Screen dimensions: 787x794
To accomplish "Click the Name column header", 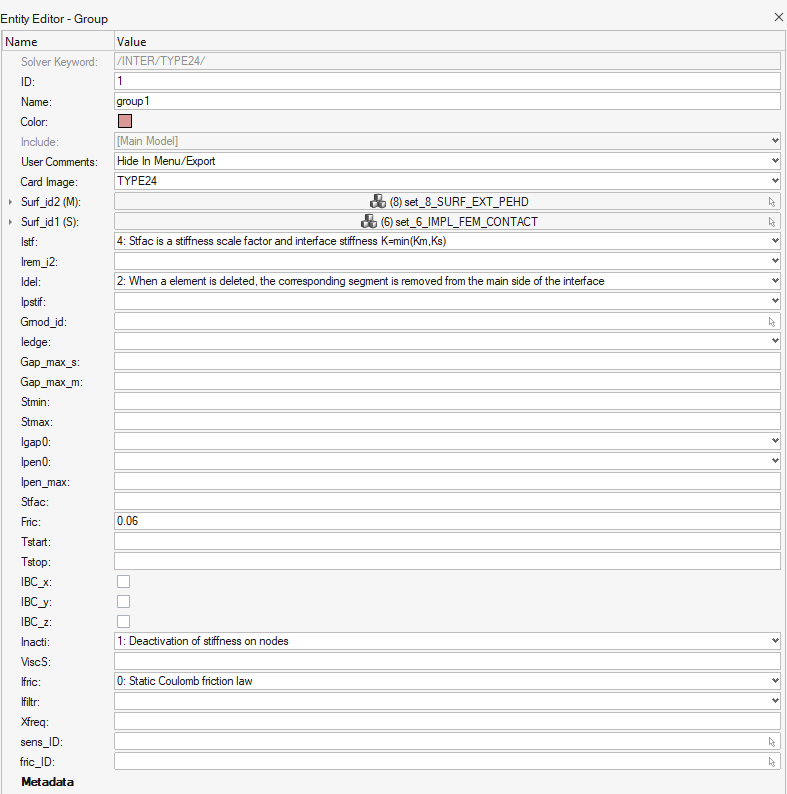I will (x=58, y=42).
